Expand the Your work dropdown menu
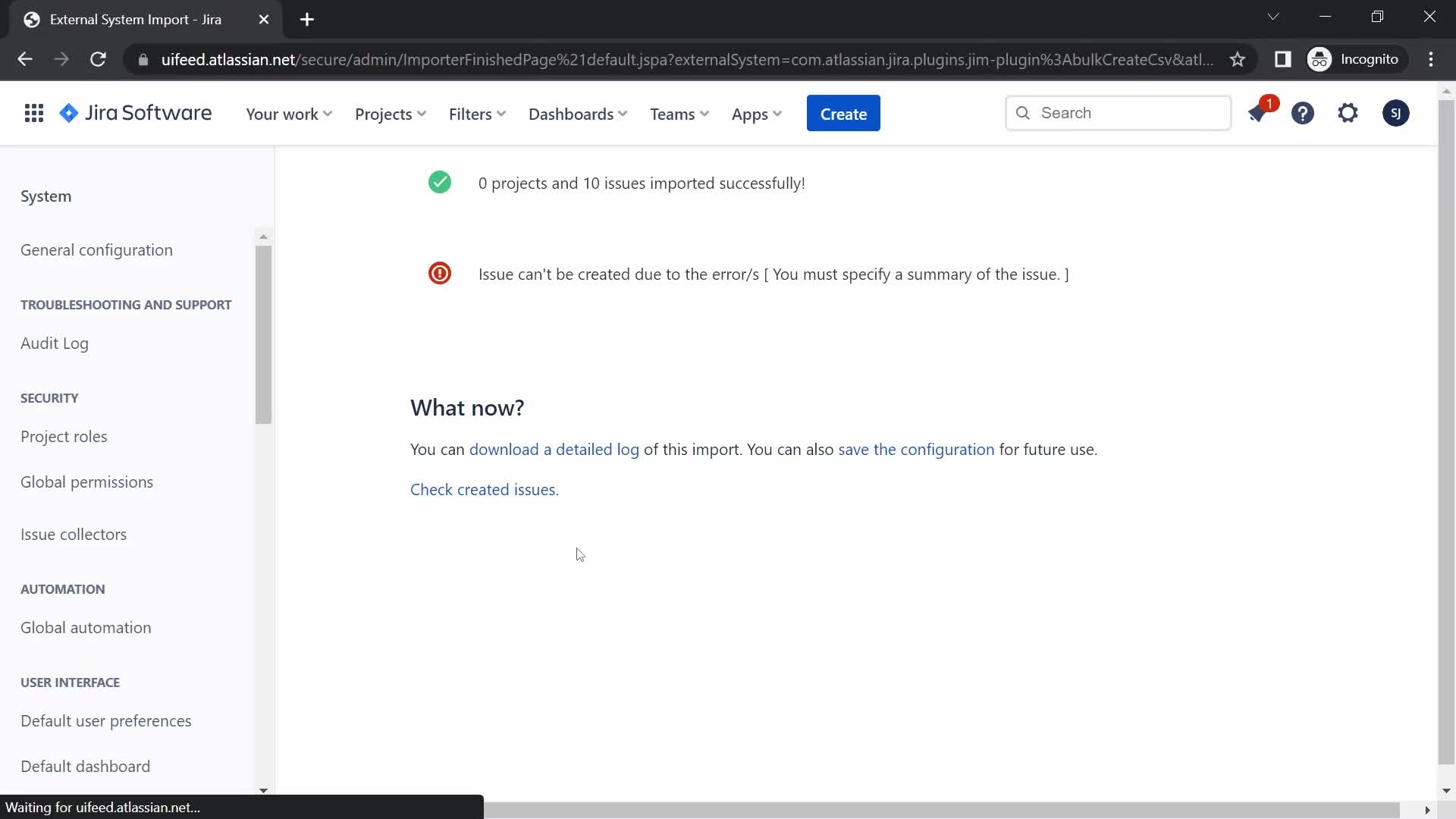 (x=289, y=113)
